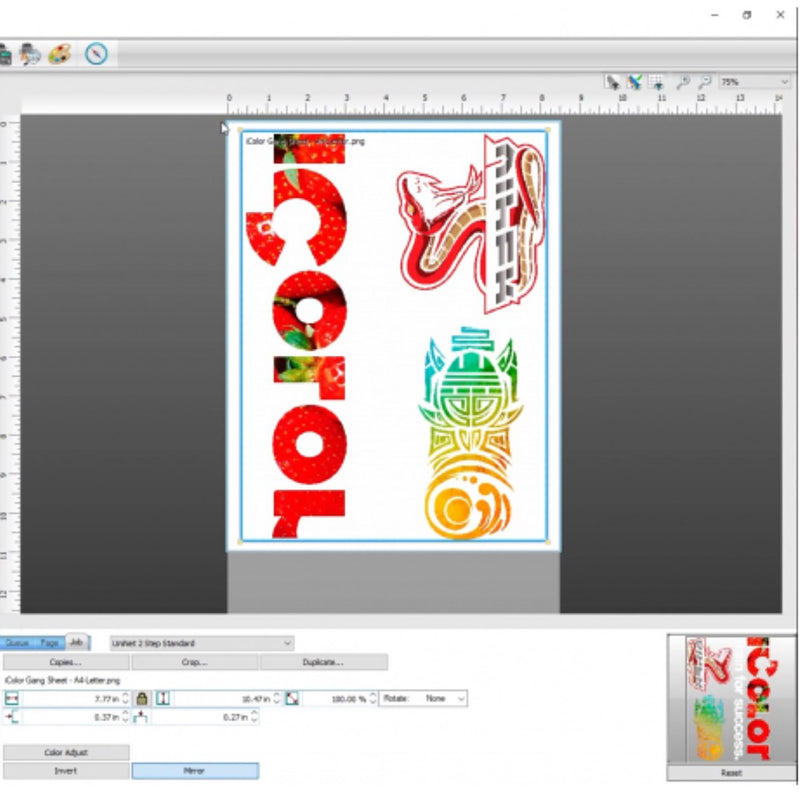Image resolution: width=800 pixels, height=800 pixels.
Task: Click the zoom in magnifier icon
Action: tap(683, 83)
